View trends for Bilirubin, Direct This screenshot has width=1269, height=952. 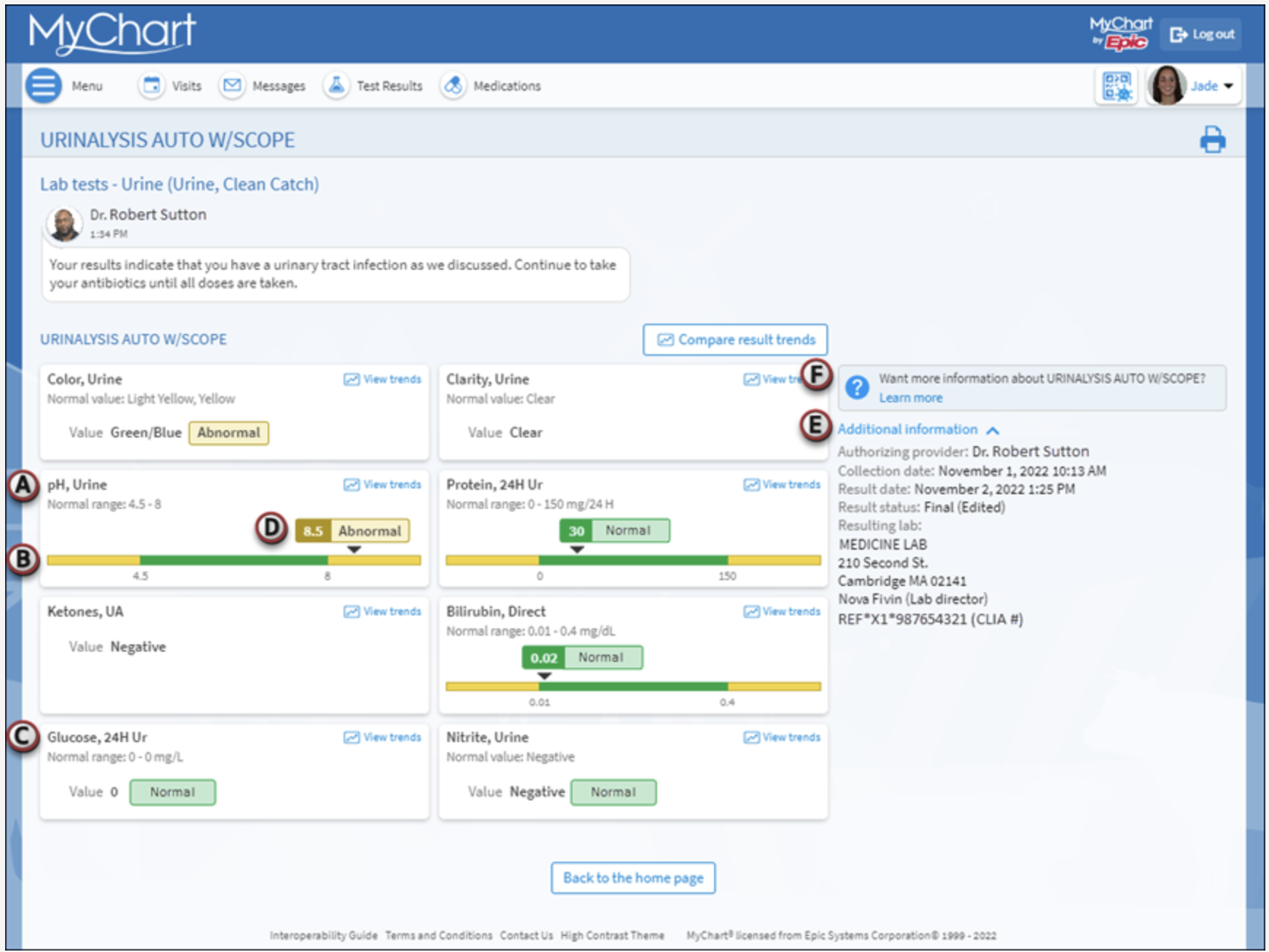(x=781, y=611)
